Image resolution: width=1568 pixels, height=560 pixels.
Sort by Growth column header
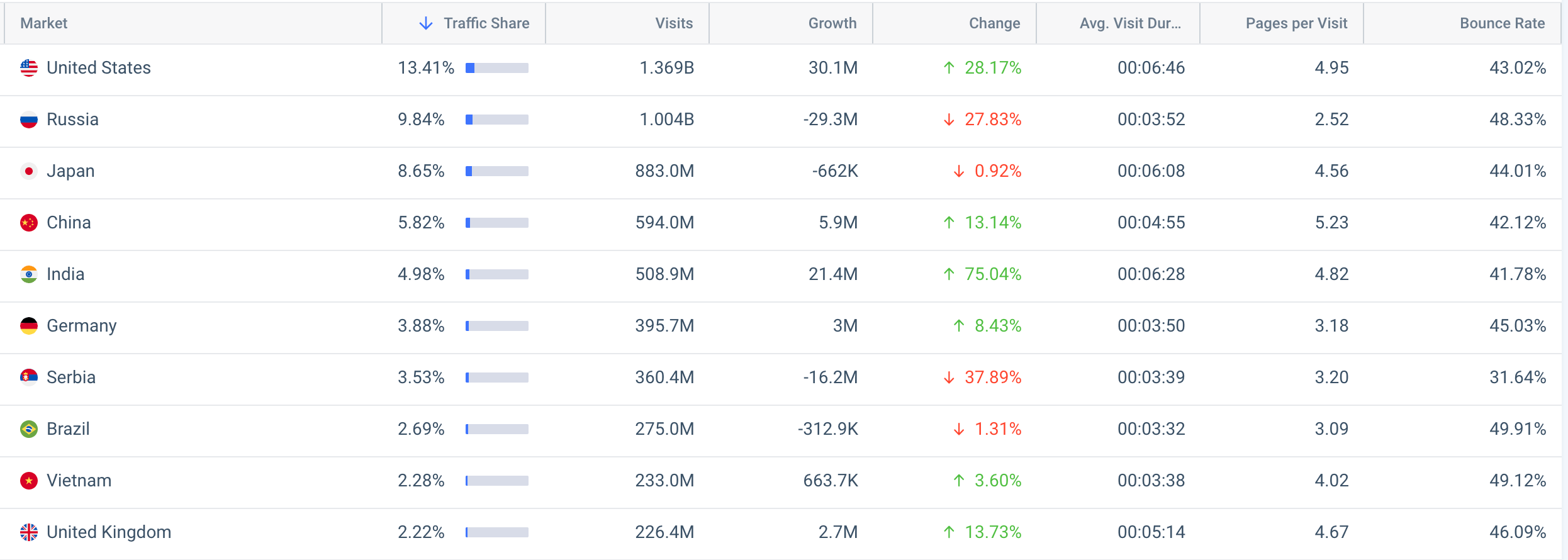click(832, 23)
